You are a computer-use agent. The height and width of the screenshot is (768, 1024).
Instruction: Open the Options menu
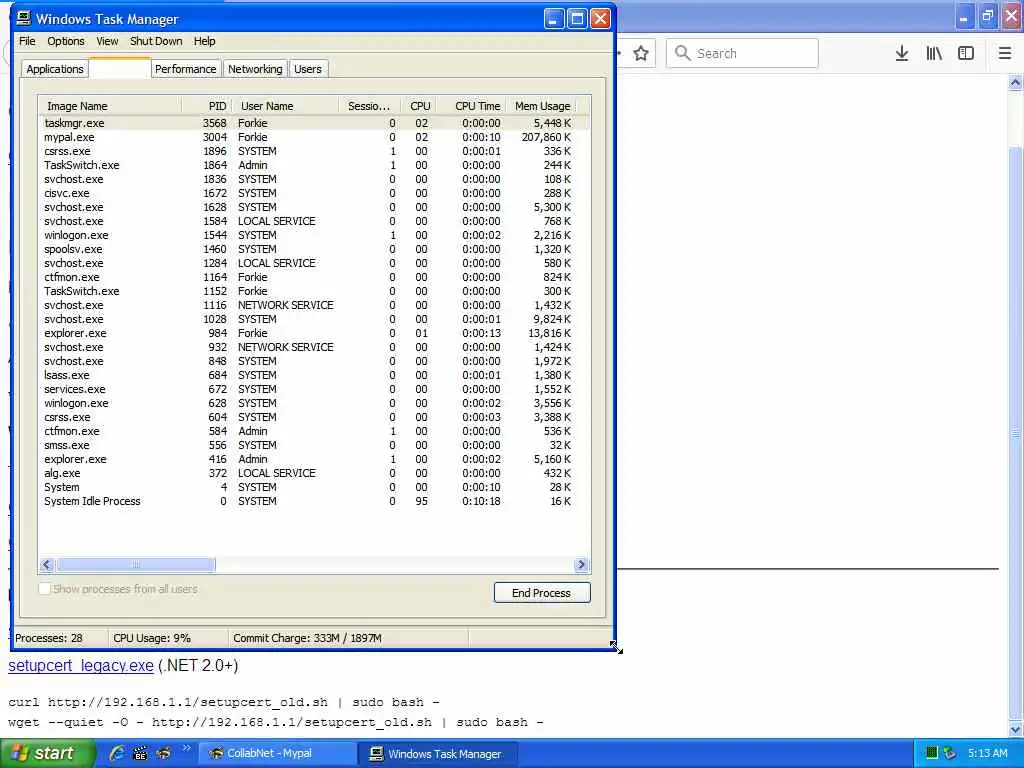coord(65,41)
